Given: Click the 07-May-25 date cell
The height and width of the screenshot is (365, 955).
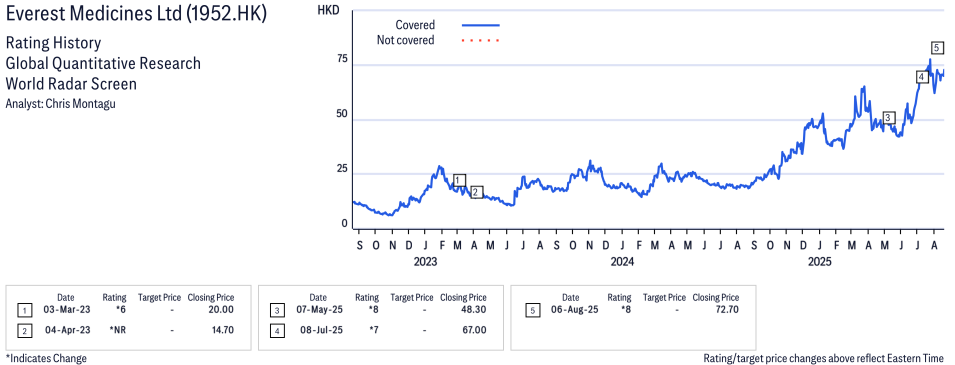Looking at the screenshot, I should coord(319,310).
